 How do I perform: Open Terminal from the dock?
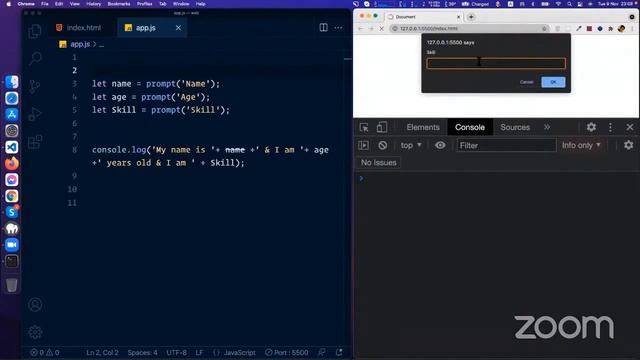pyautogui.click(x=12, y=261)
